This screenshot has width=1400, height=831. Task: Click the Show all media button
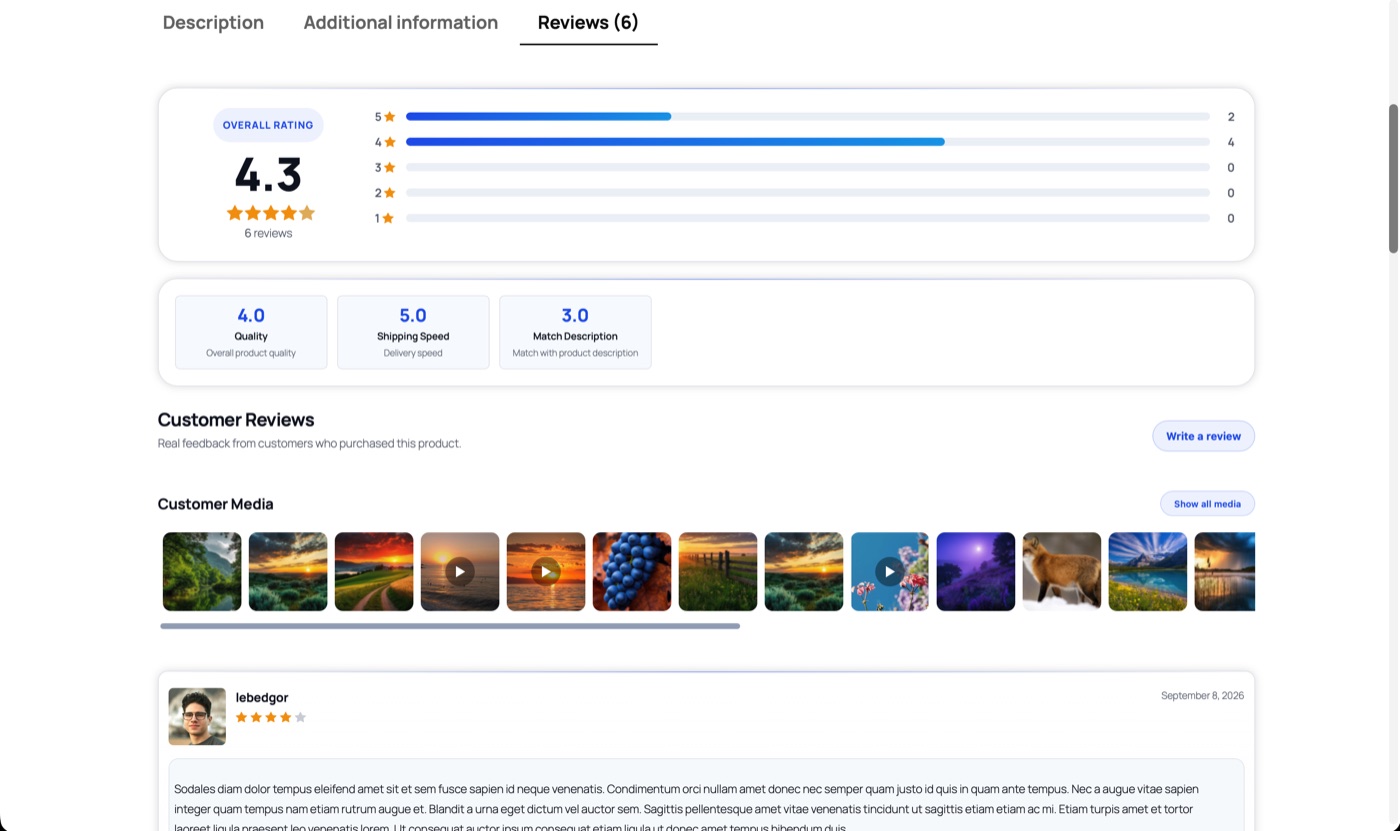pos(1207,504)
